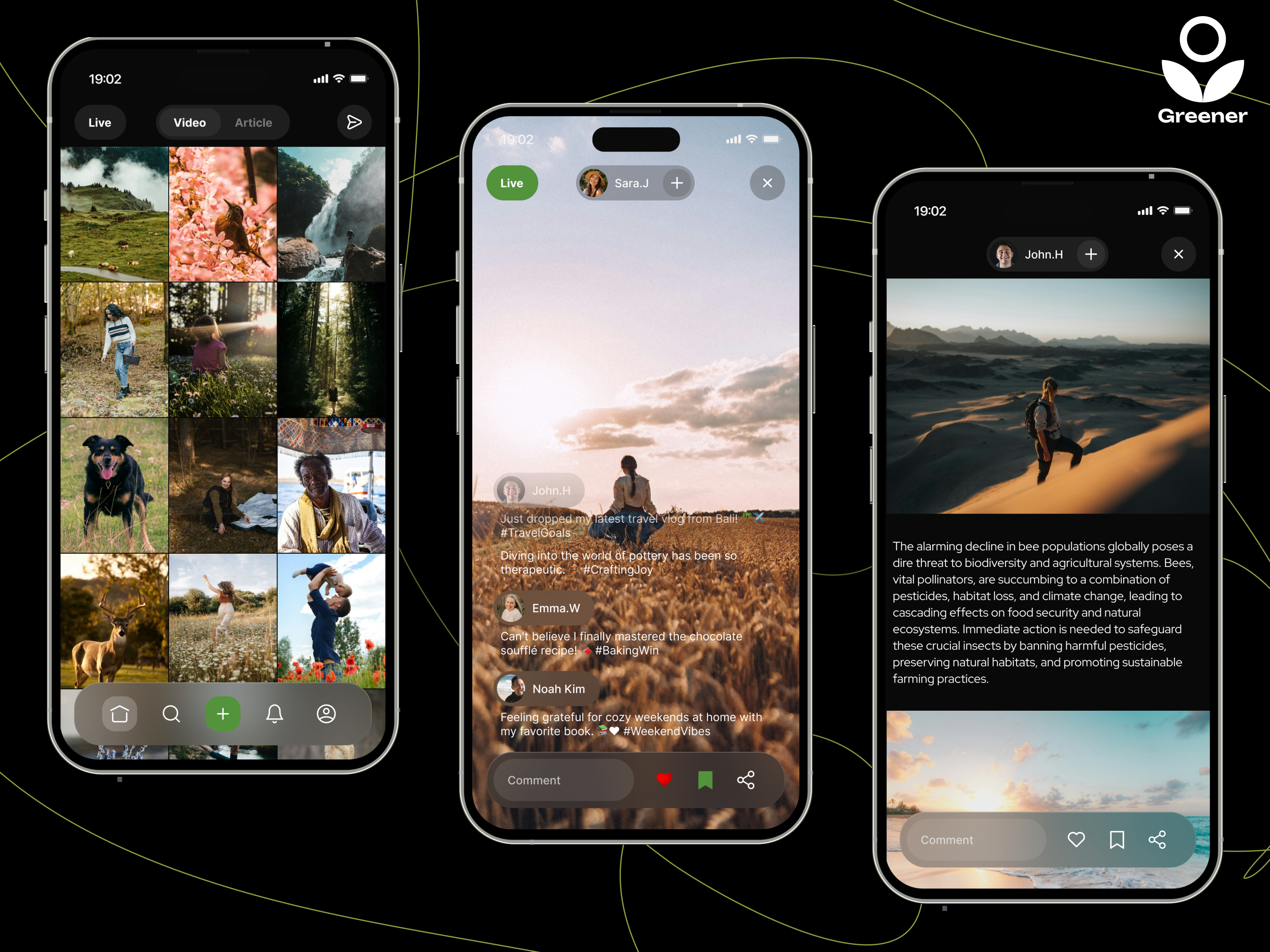1270x952 pixels.
Task: Tap the home icon on left phone
Action: tap(120, 715)
